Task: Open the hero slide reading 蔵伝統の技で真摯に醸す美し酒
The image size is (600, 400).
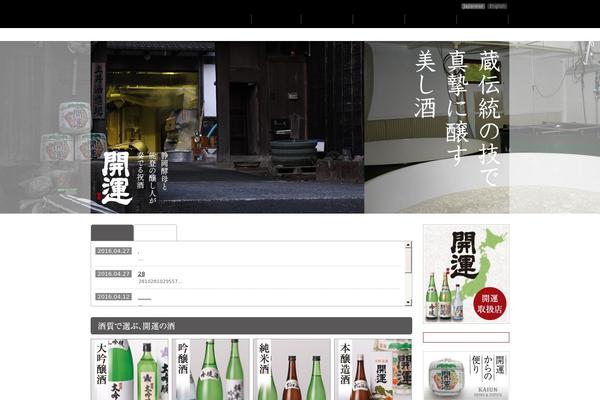Action: 437,127
